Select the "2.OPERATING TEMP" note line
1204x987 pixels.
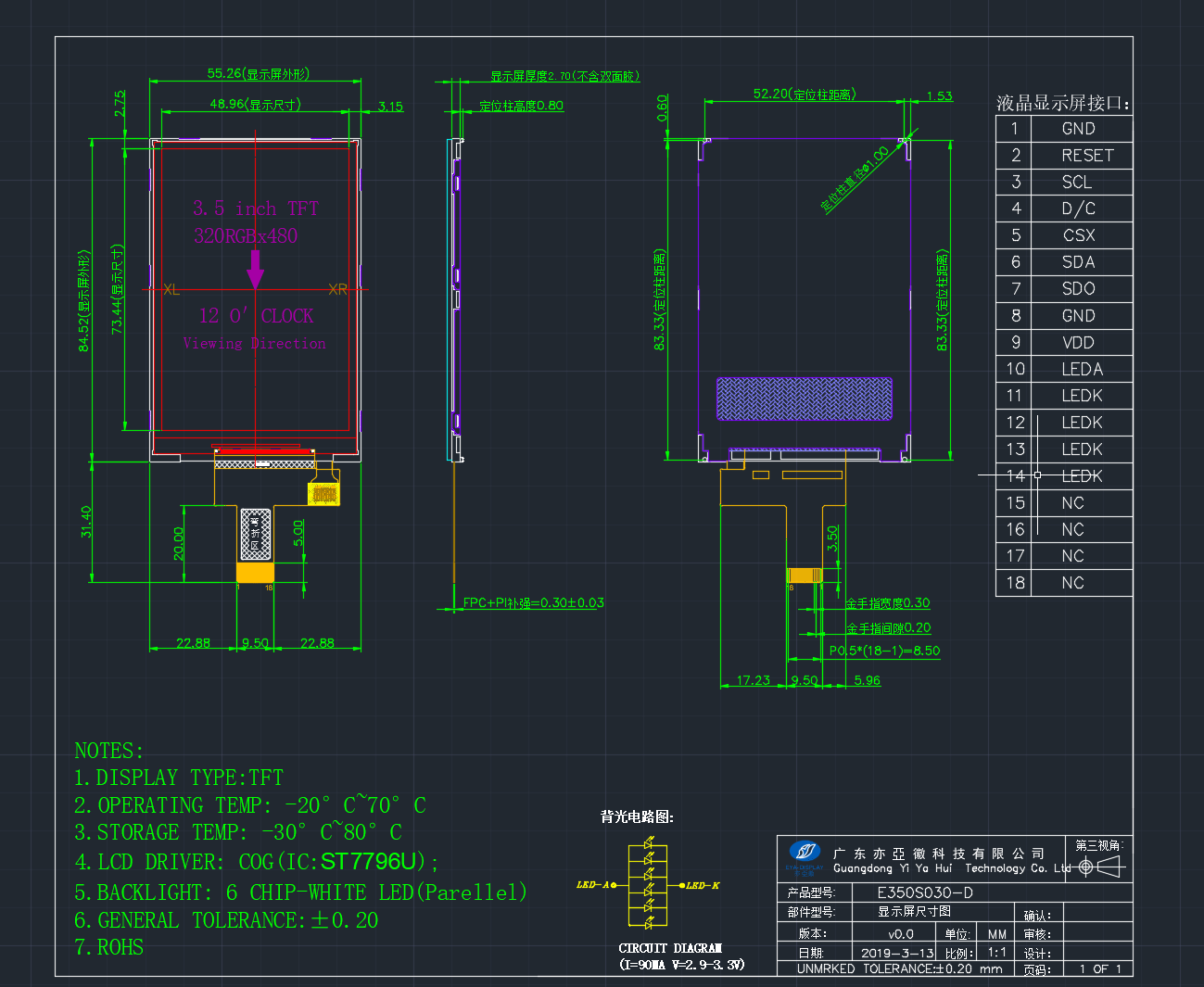coord(250,805)
